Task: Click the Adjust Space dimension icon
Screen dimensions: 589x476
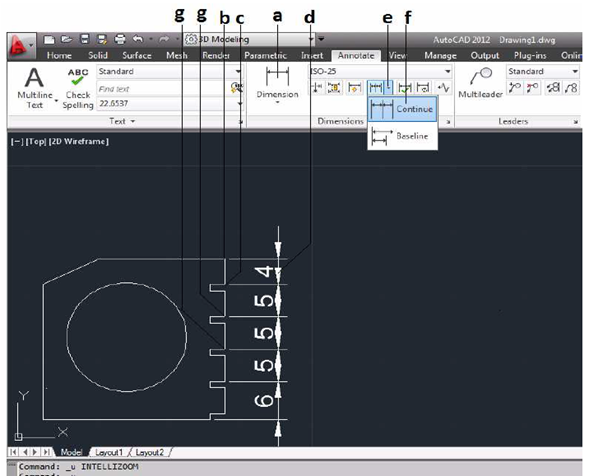Action: 334,88
